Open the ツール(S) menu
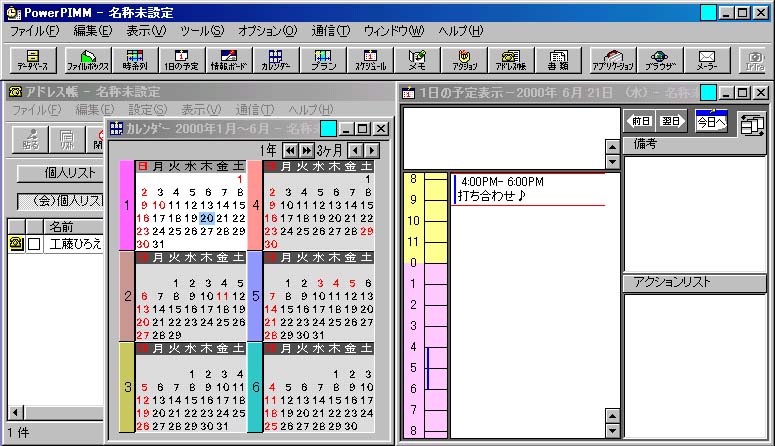This screenshot has height=446, width=775. pos(201,31)
